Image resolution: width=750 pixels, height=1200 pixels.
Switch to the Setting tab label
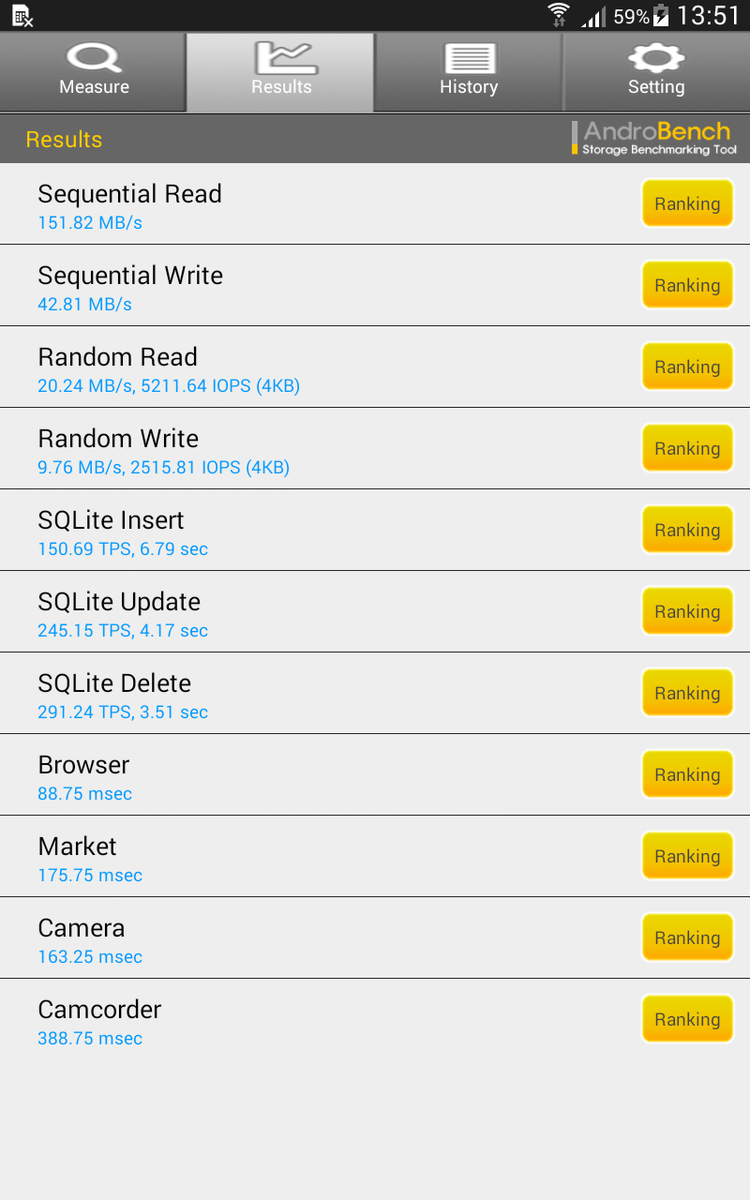click(656, 88)
